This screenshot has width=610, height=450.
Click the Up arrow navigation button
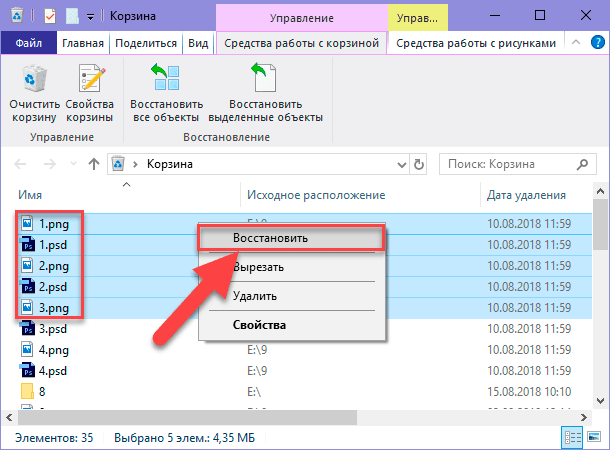(94, 163)
